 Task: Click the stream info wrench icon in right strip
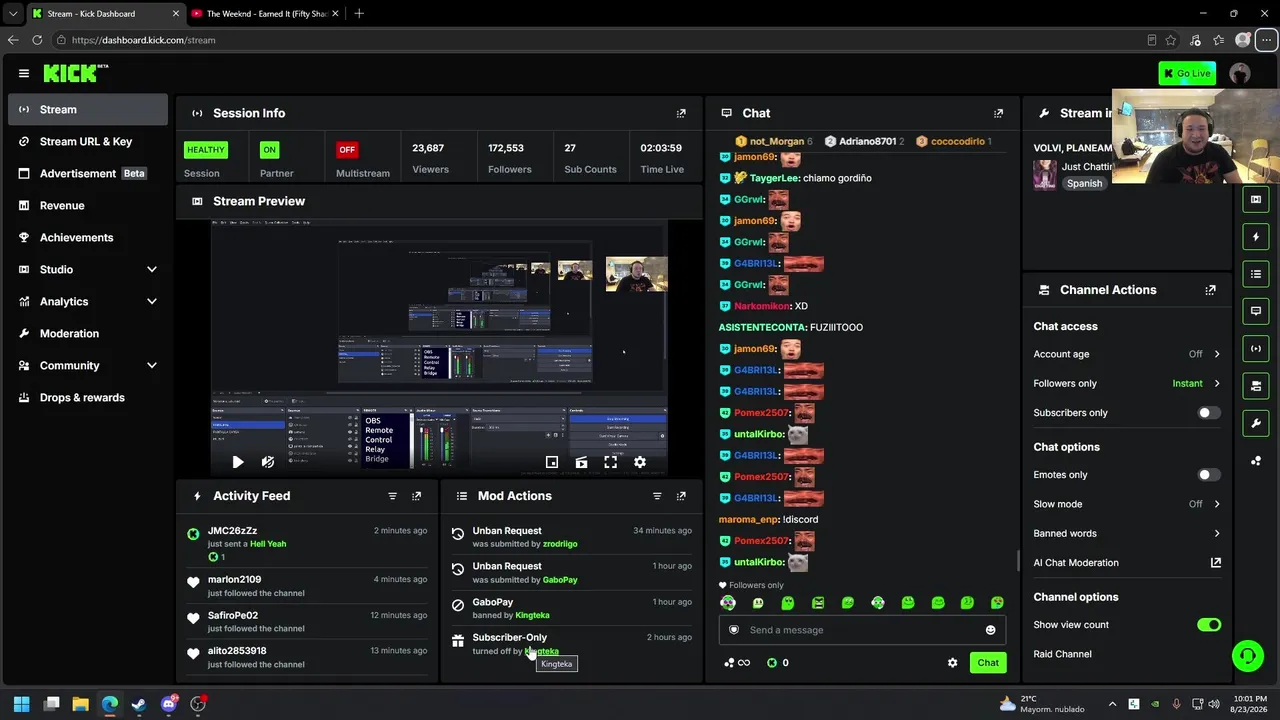[x=1256, y=423]
